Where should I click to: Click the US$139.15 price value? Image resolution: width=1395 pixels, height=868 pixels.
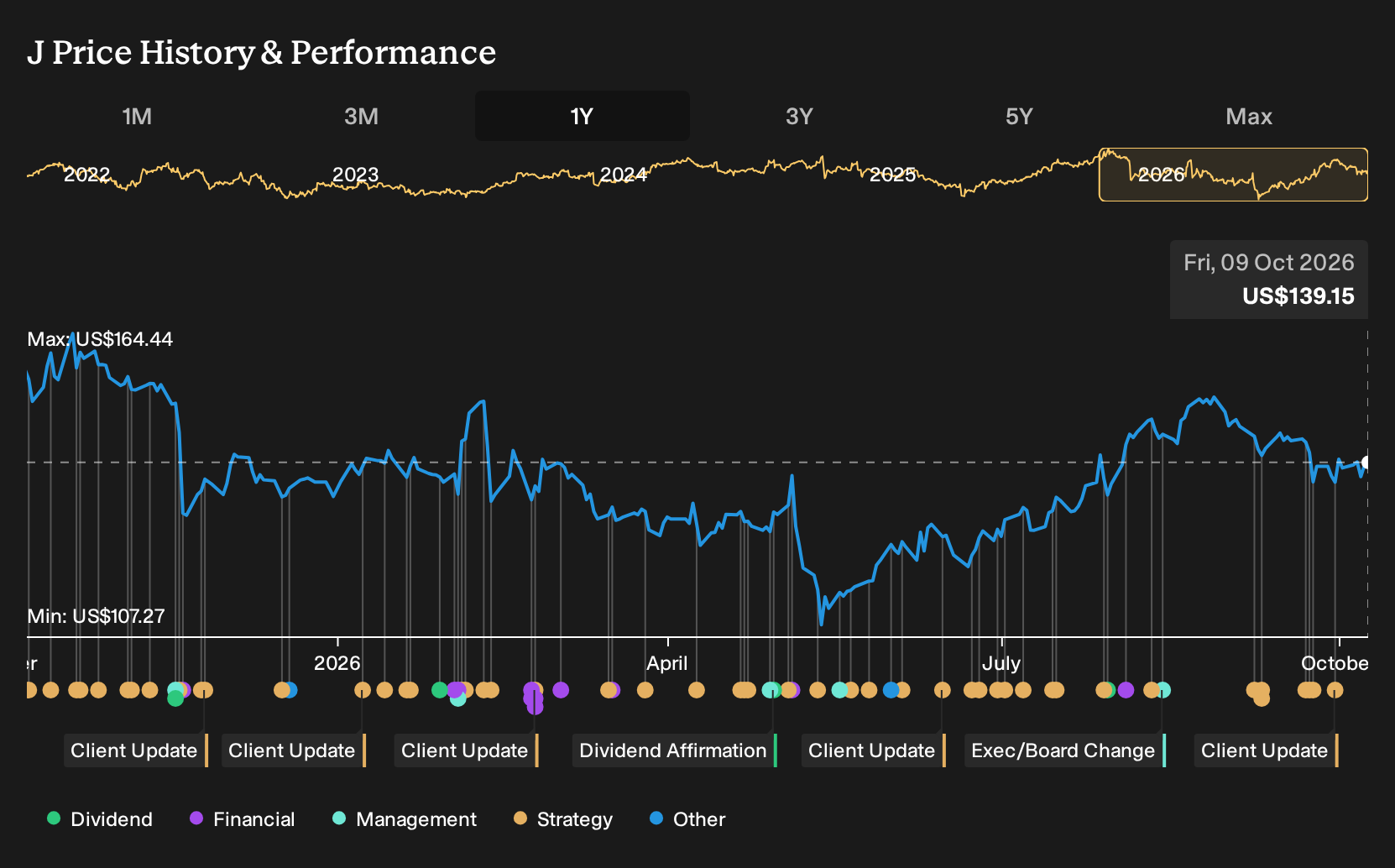(1298, 296)
